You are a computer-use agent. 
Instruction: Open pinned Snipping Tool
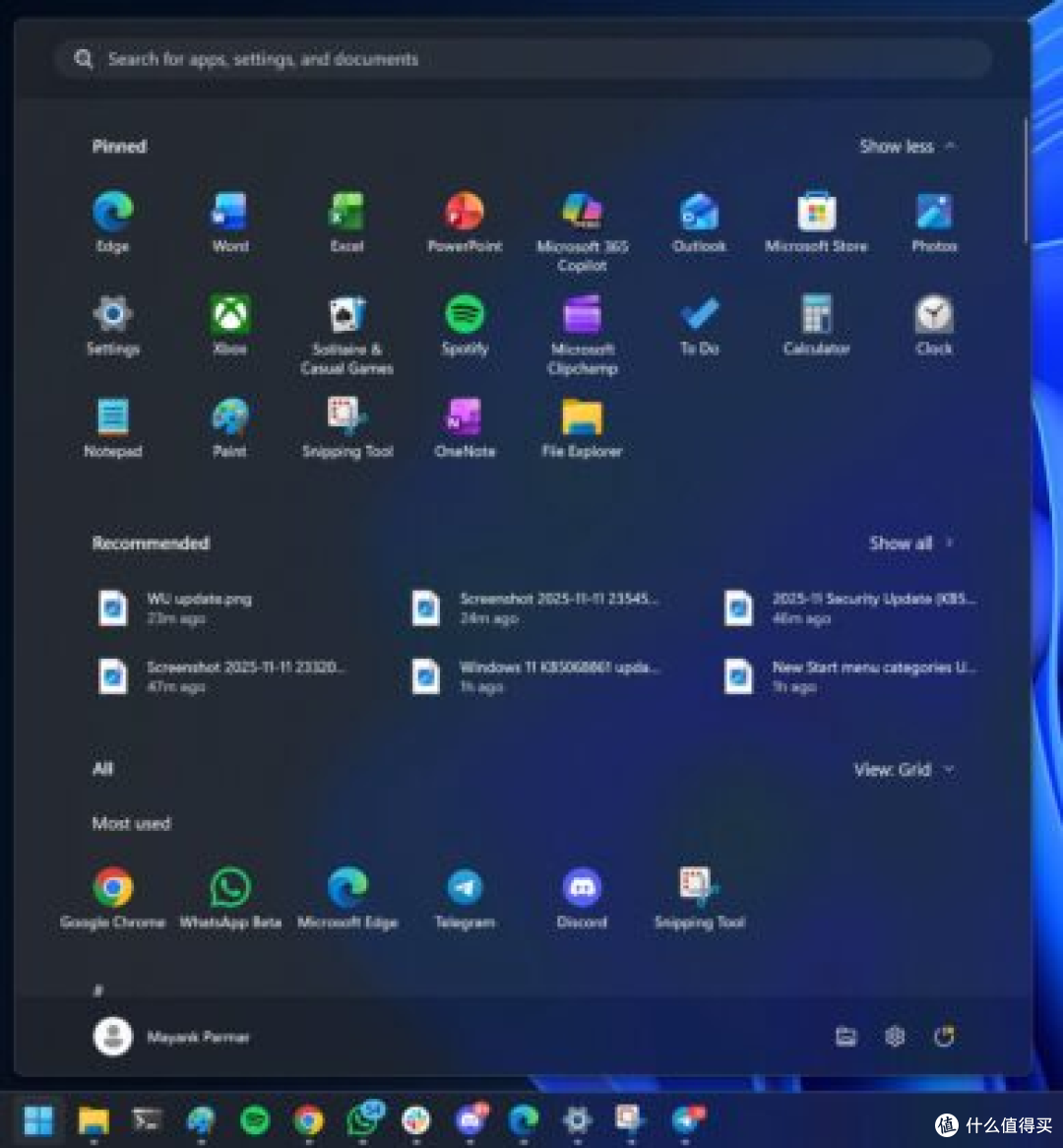(x=347, y=427)
